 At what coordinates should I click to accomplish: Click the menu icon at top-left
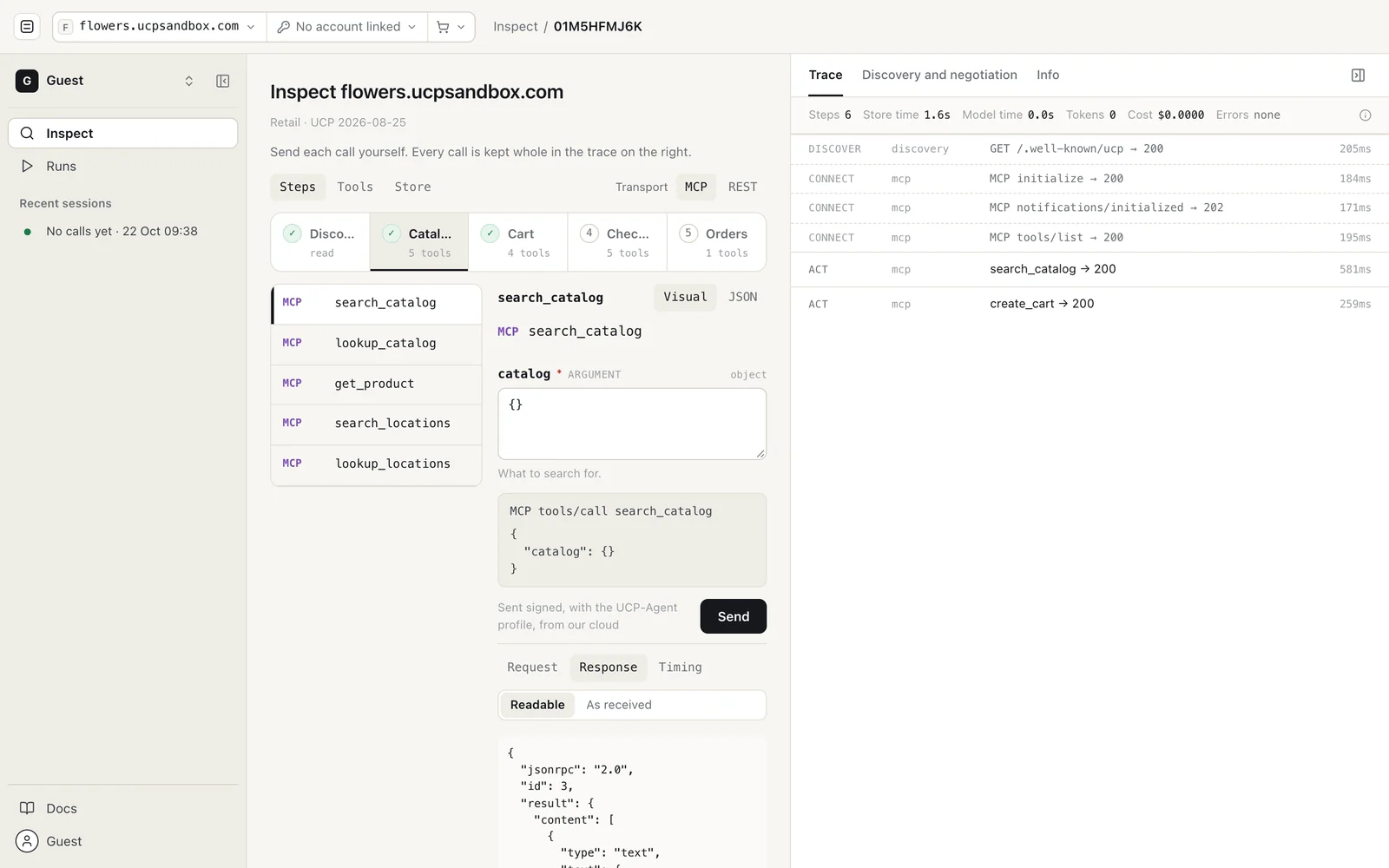coord(27,27)
